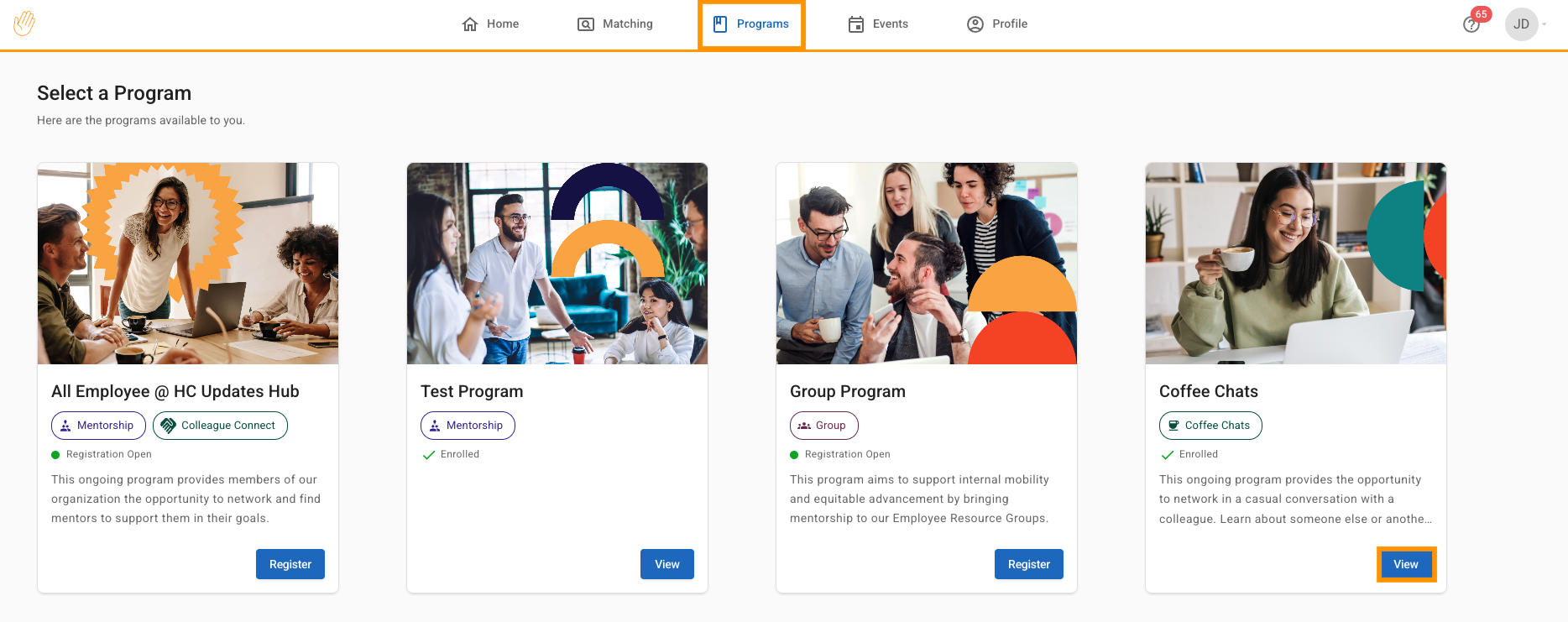Click the Group Program cover image
The width and height of the screenshot is (1568, 622).
tap(926, 264)
